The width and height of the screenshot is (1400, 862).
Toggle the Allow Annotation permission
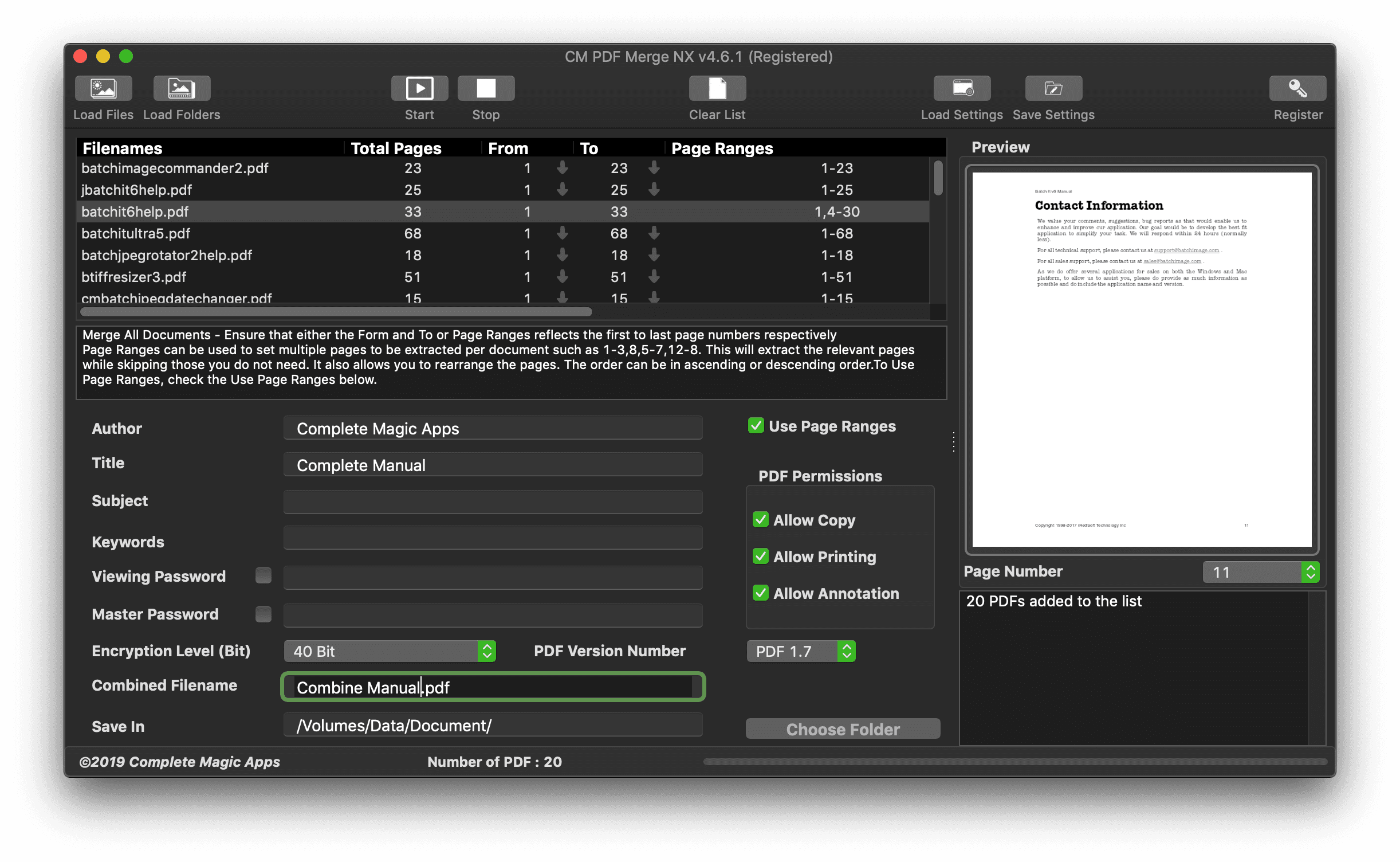[760, 593]
